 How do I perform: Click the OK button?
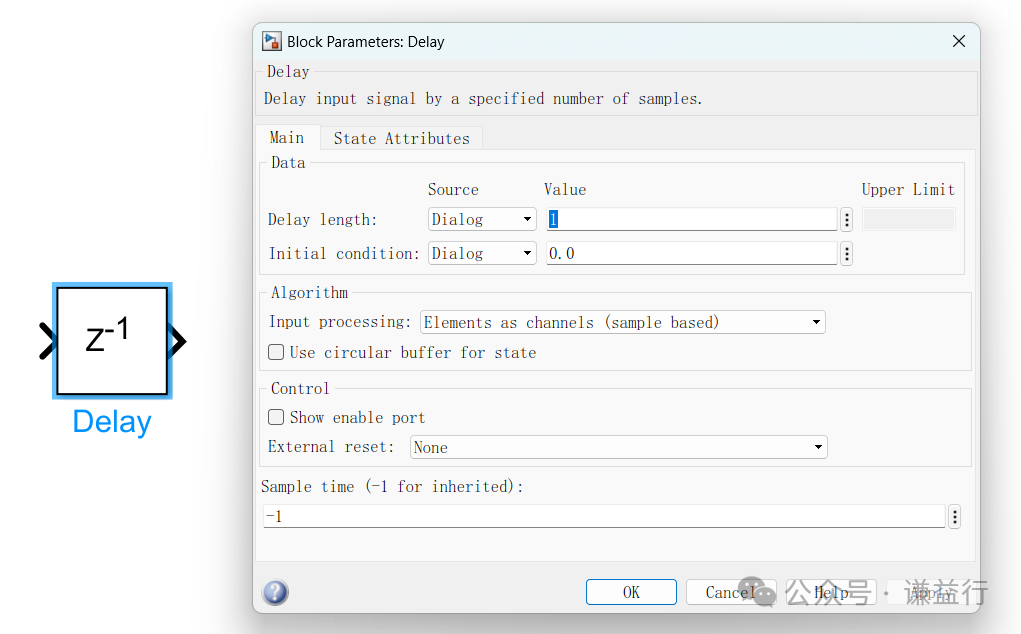(x=631, y=591)
